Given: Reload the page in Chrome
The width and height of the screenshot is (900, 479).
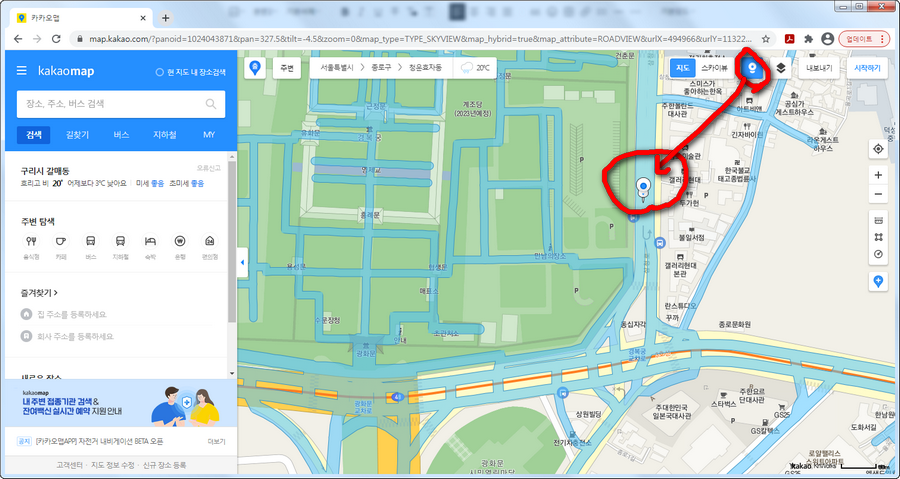Looking at the screenshot, I should tap(56, 39).
